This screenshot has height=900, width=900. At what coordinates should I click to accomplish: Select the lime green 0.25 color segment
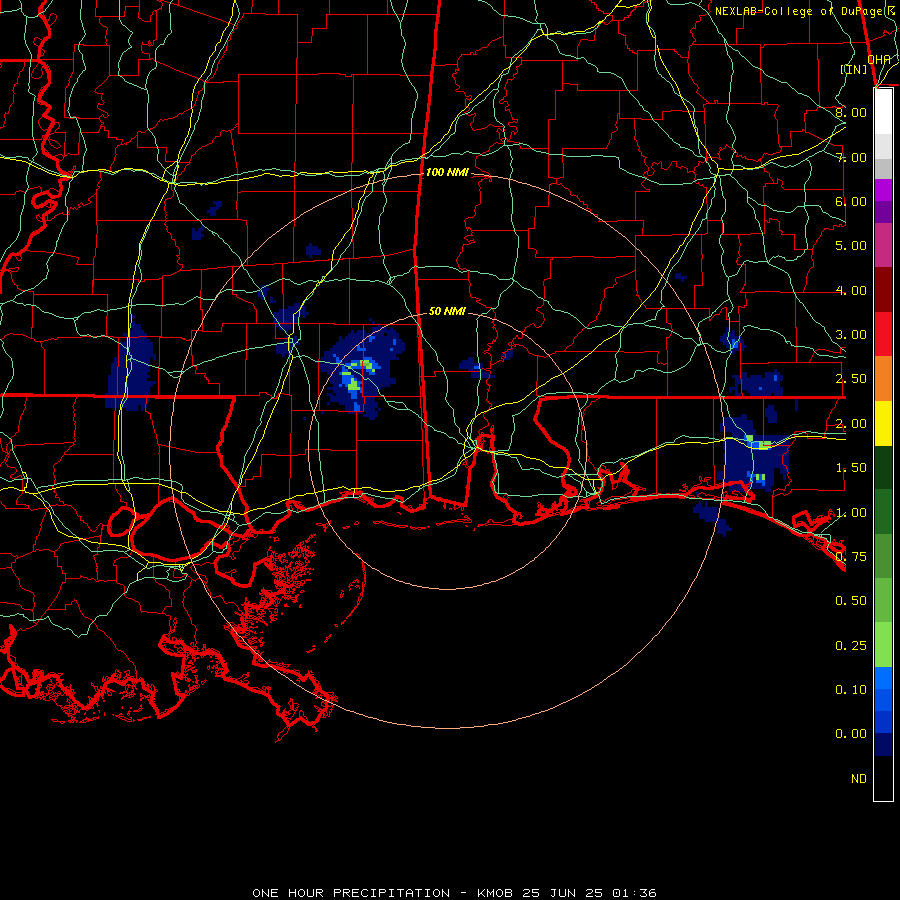pyautogui.click(x=883, y=645)
